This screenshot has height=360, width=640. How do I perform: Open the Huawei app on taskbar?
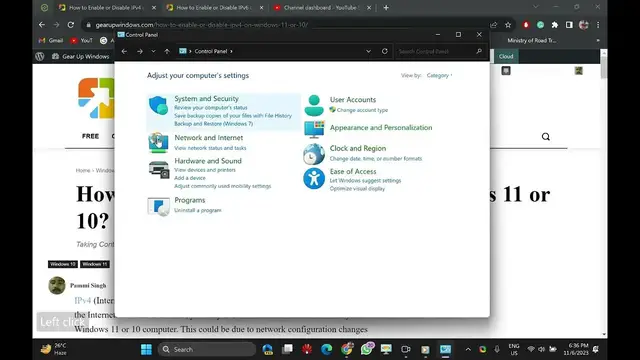tap(307, 349)
